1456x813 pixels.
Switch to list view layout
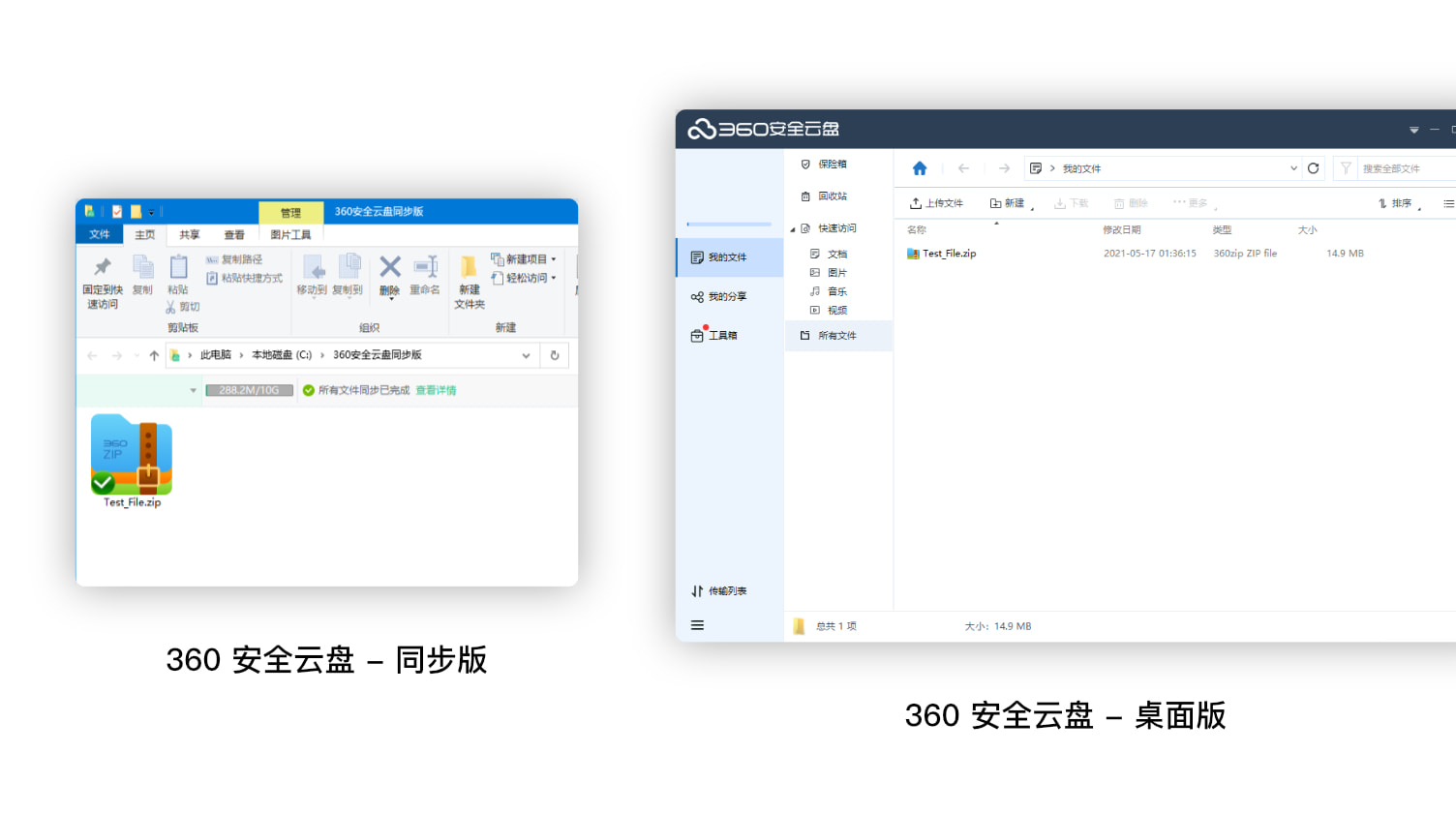(1448, 203)
